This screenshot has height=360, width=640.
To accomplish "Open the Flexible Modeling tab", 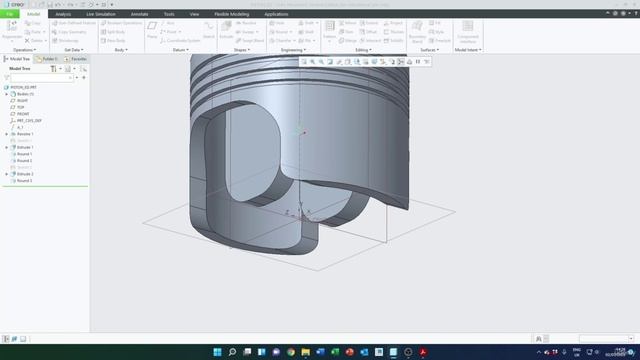I will pyautogui.click(x=231, y=14).
